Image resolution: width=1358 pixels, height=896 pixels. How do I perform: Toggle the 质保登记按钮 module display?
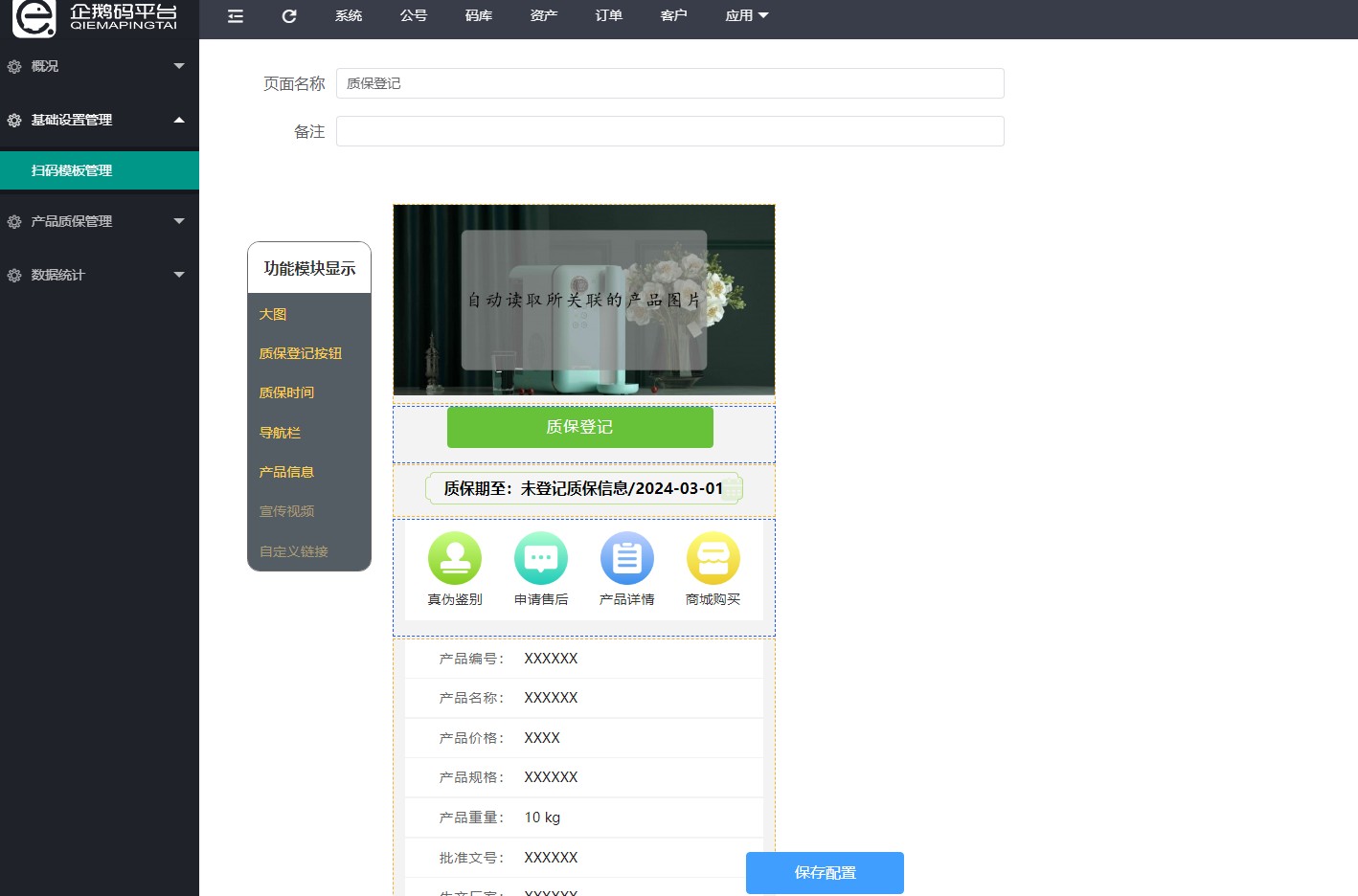(x=301, y=353)
